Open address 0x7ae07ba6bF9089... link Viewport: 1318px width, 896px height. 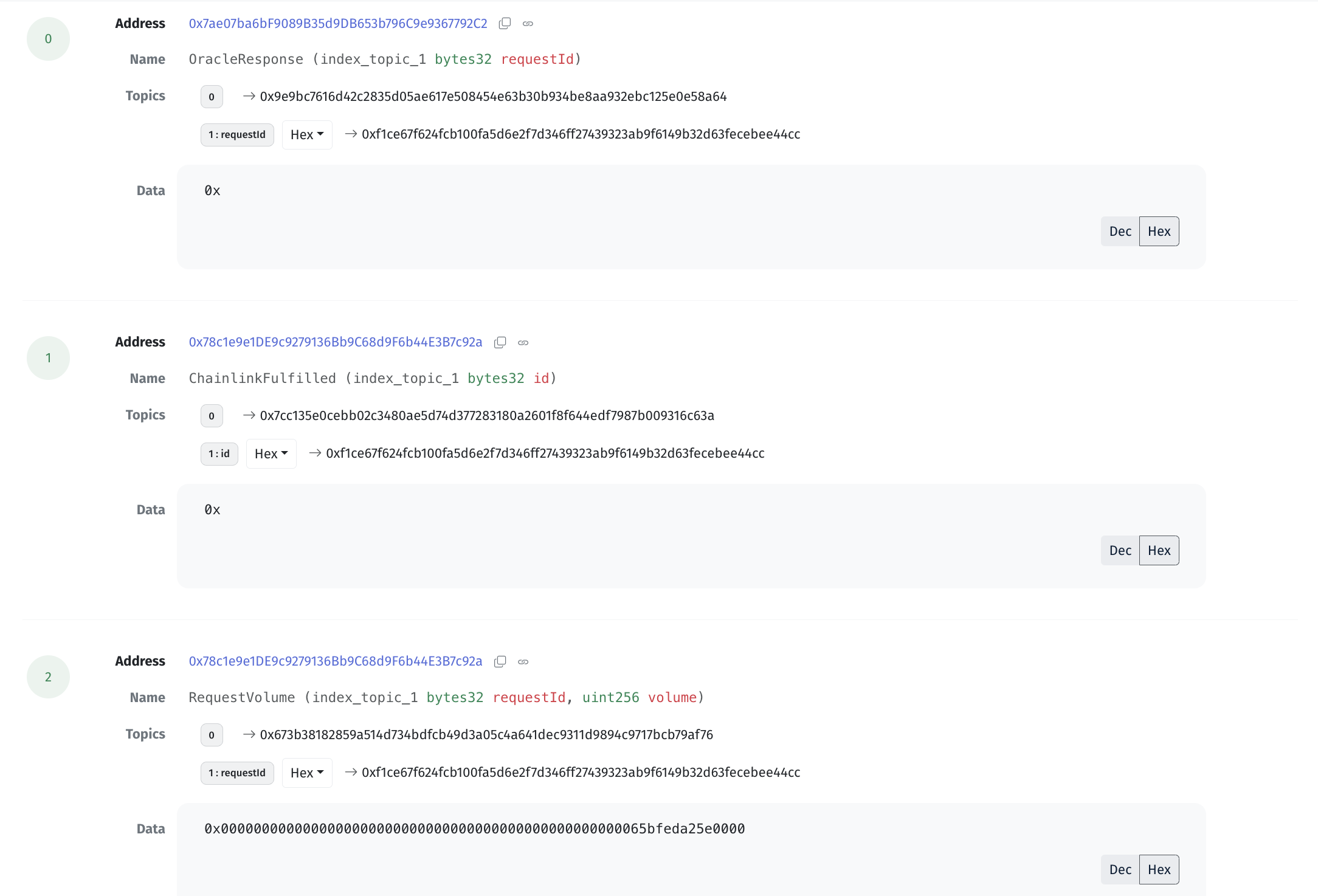pos(338,24)
